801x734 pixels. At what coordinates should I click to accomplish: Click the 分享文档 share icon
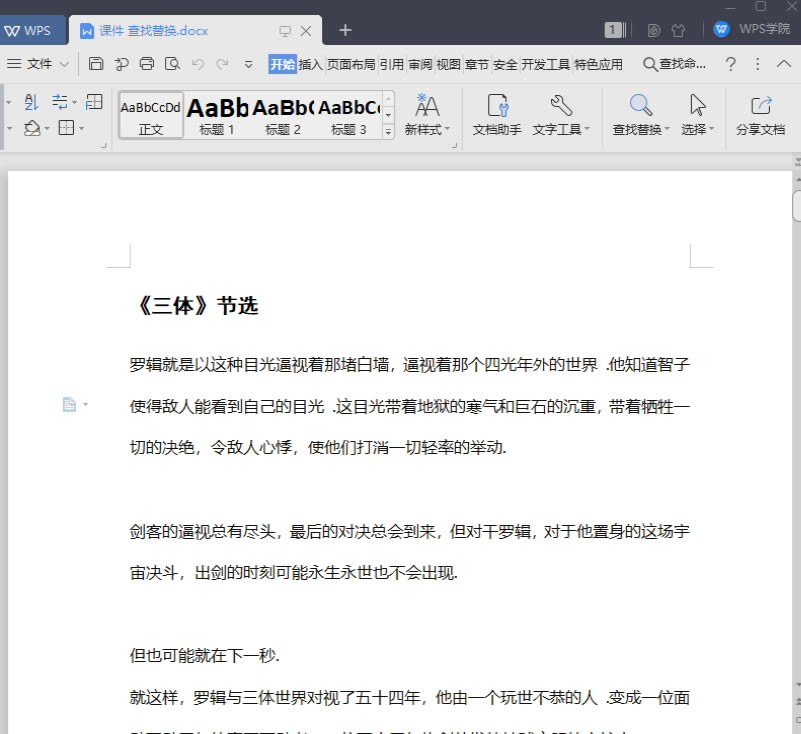760,105
